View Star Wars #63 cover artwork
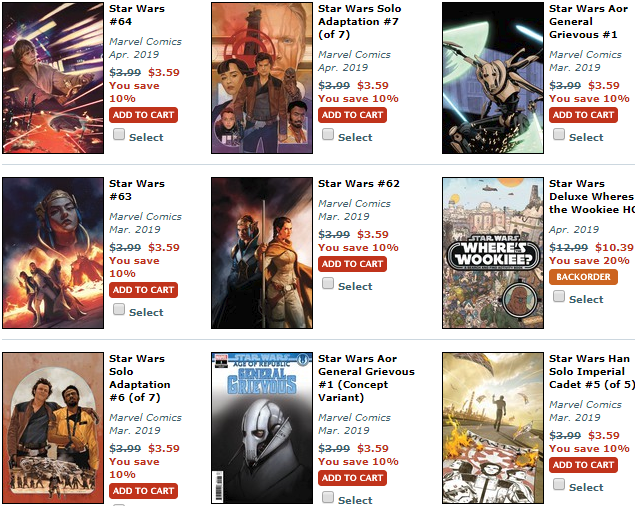Viewport: 635px width, 506px height. pos(53,253)
